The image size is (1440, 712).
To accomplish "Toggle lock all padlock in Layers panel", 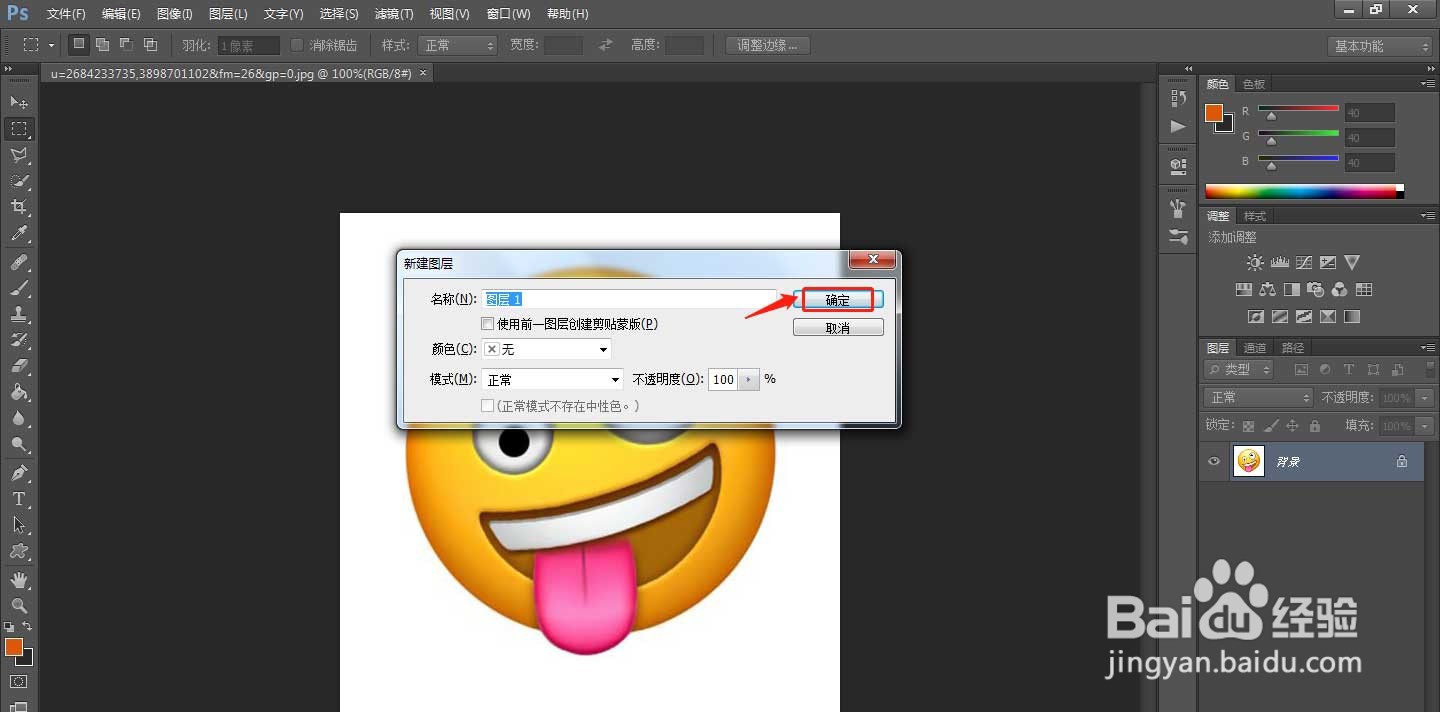I will click(1314, 426).
